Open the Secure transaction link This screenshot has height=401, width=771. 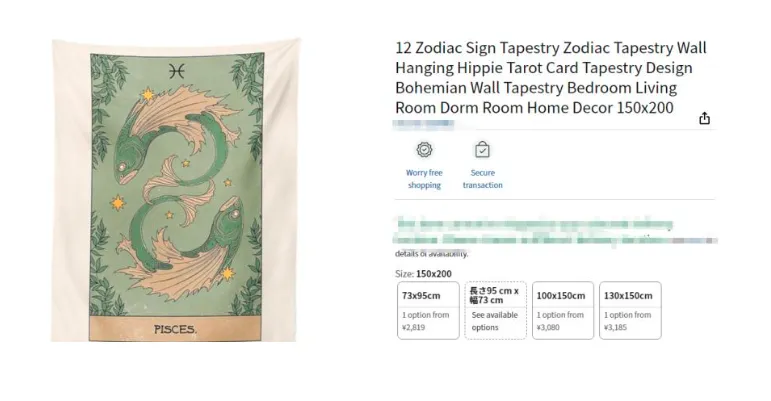point(482,179)
